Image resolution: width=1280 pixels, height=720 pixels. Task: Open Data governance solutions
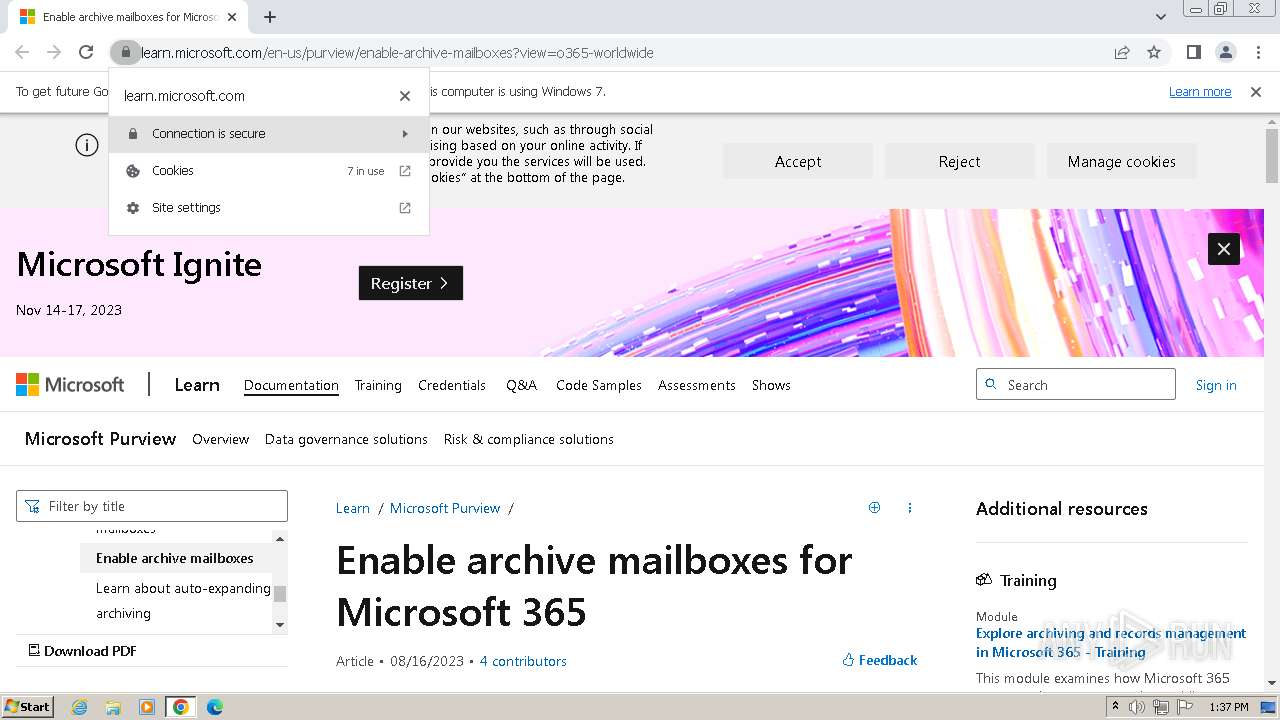[x=346, y=439]
